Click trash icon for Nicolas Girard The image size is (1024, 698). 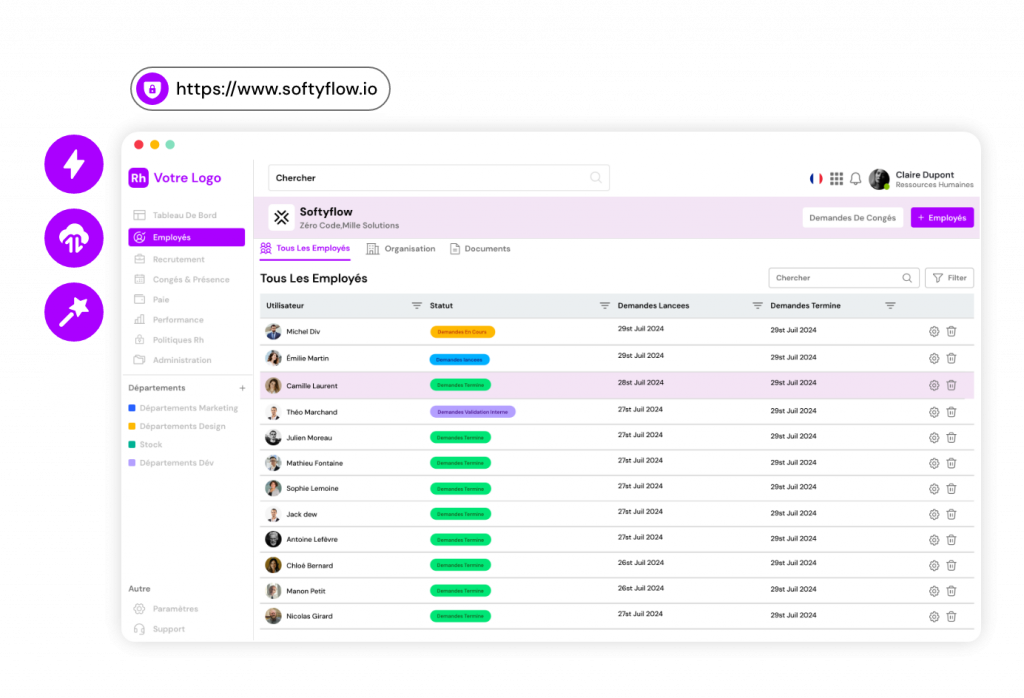[951, 617]
